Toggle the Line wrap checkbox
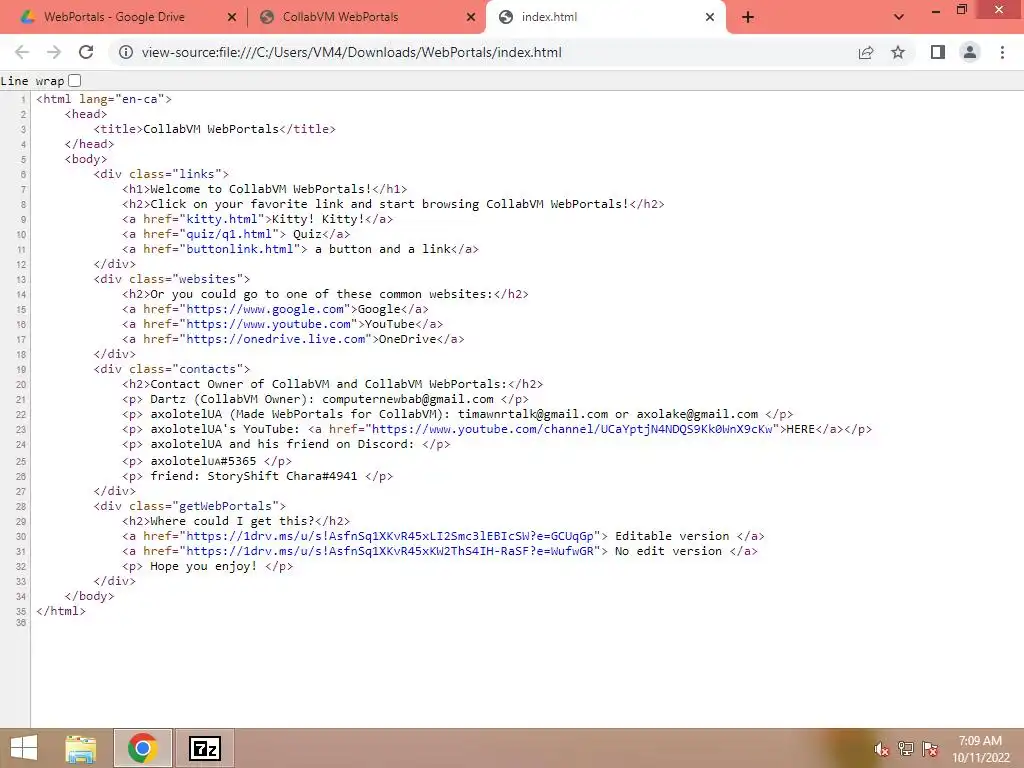The image size is (1024, 768). point(75,80)
